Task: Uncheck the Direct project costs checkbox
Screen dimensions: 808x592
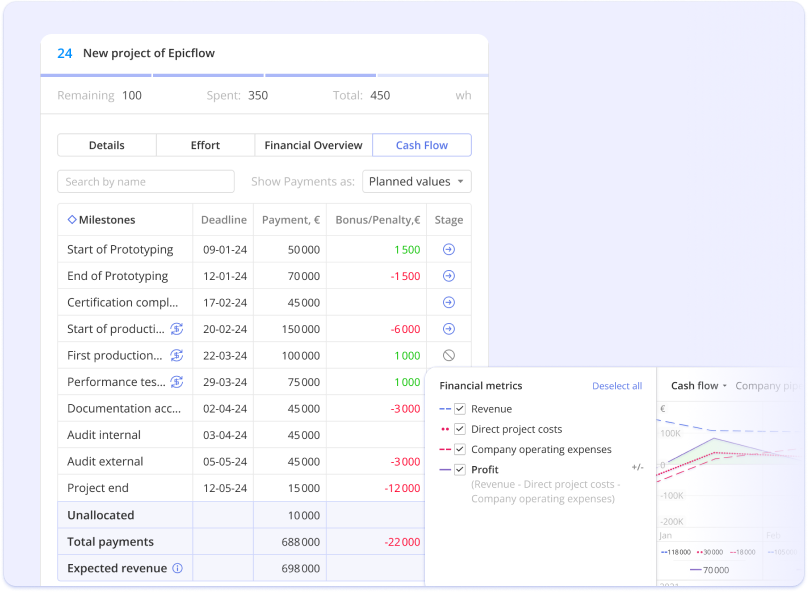Action: pos(460,429)
